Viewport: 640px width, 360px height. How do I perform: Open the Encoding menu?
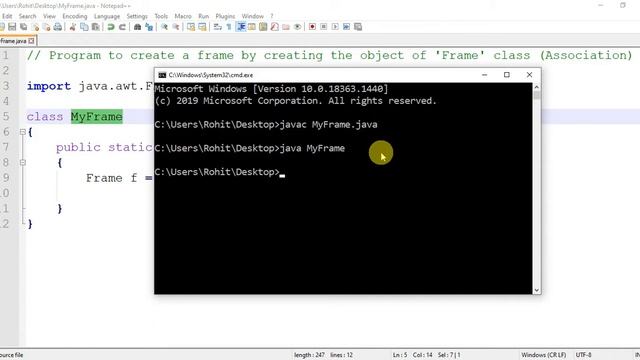75,16
